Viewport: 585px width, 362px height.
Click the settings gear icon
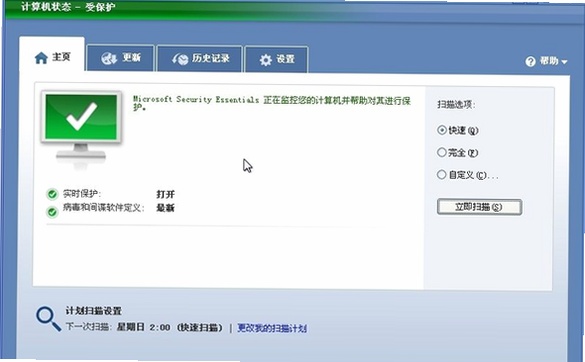(266, 60)
